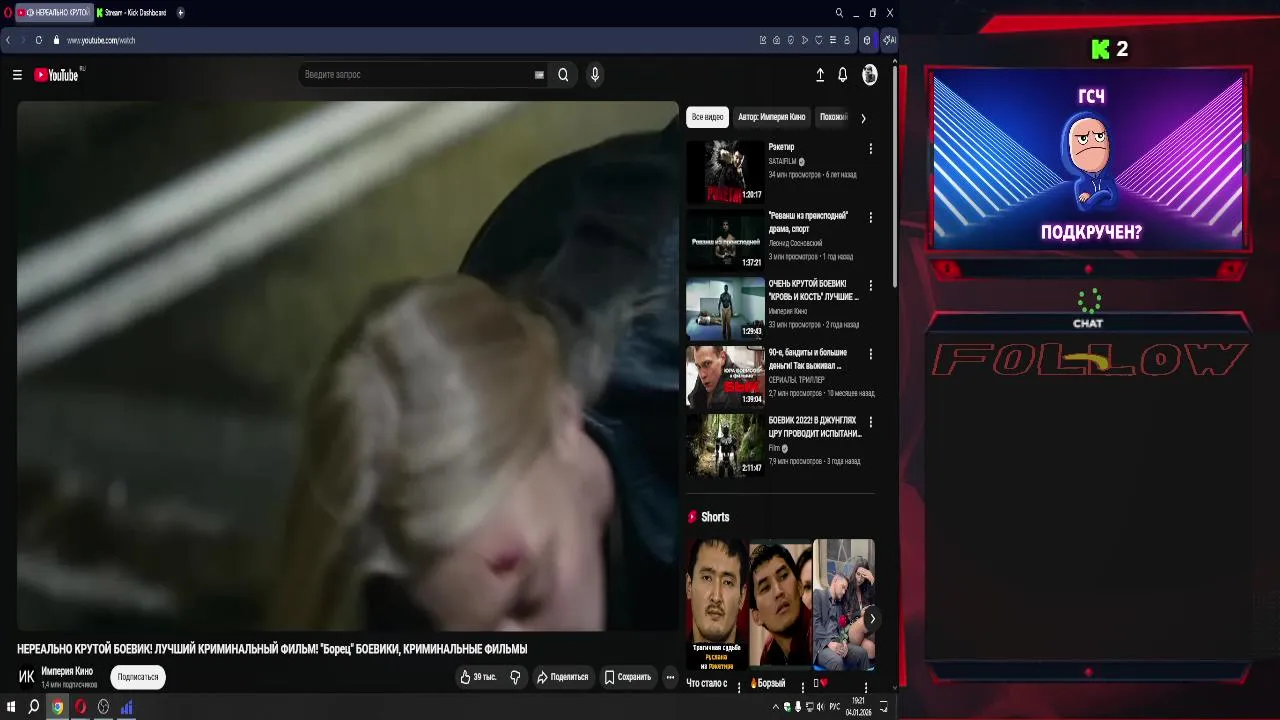
Task: Open the "Борзый" Short thumbnail
Action: [780, 605]
